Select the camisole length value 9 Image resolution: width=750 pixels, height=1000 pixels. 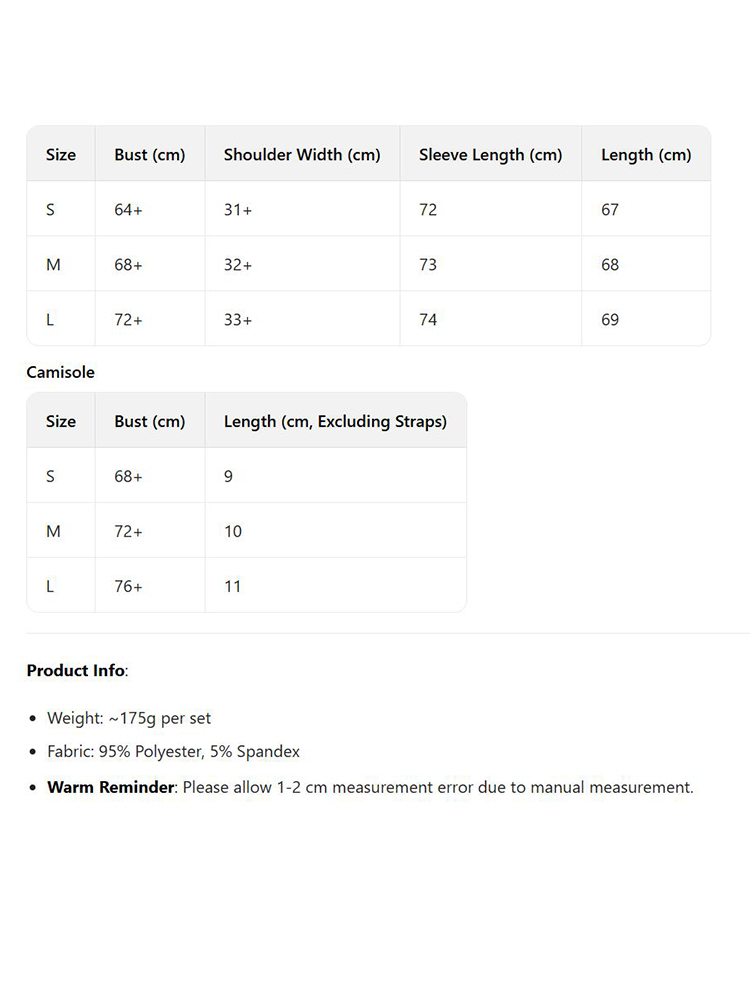click(x=228, y=476)
